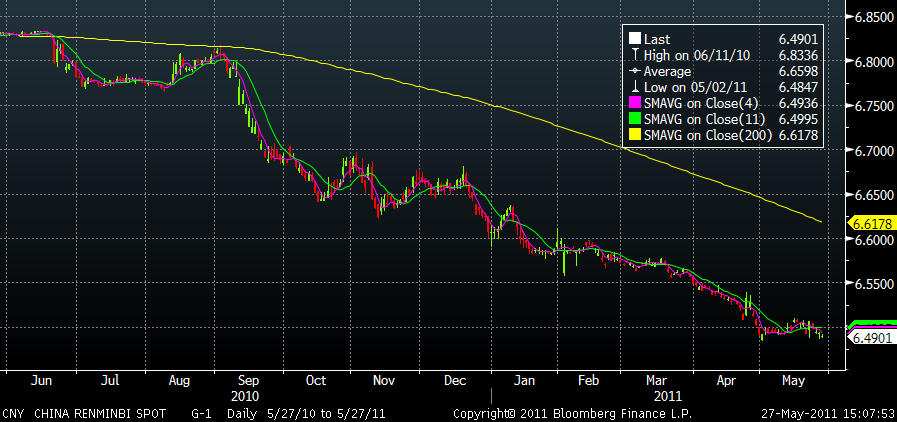Select the Sep month label on time axis
This screenshot has width=897, height=422.
pyautogui.click(x=249, y=381)
